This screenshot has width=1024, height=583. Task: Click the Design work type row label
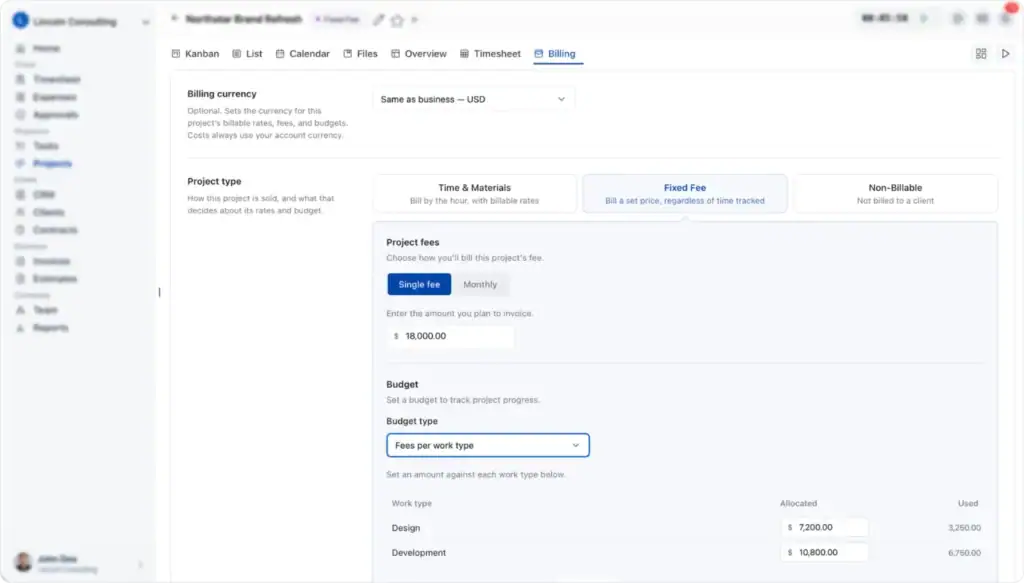[406, 528]
